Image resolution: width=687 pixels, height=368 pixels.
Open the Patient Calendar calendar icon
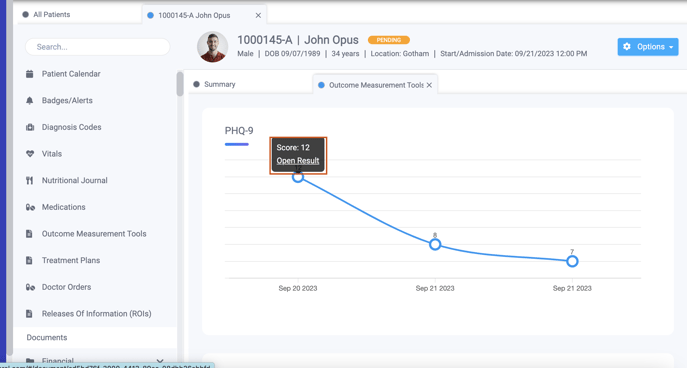click(29, 74)
